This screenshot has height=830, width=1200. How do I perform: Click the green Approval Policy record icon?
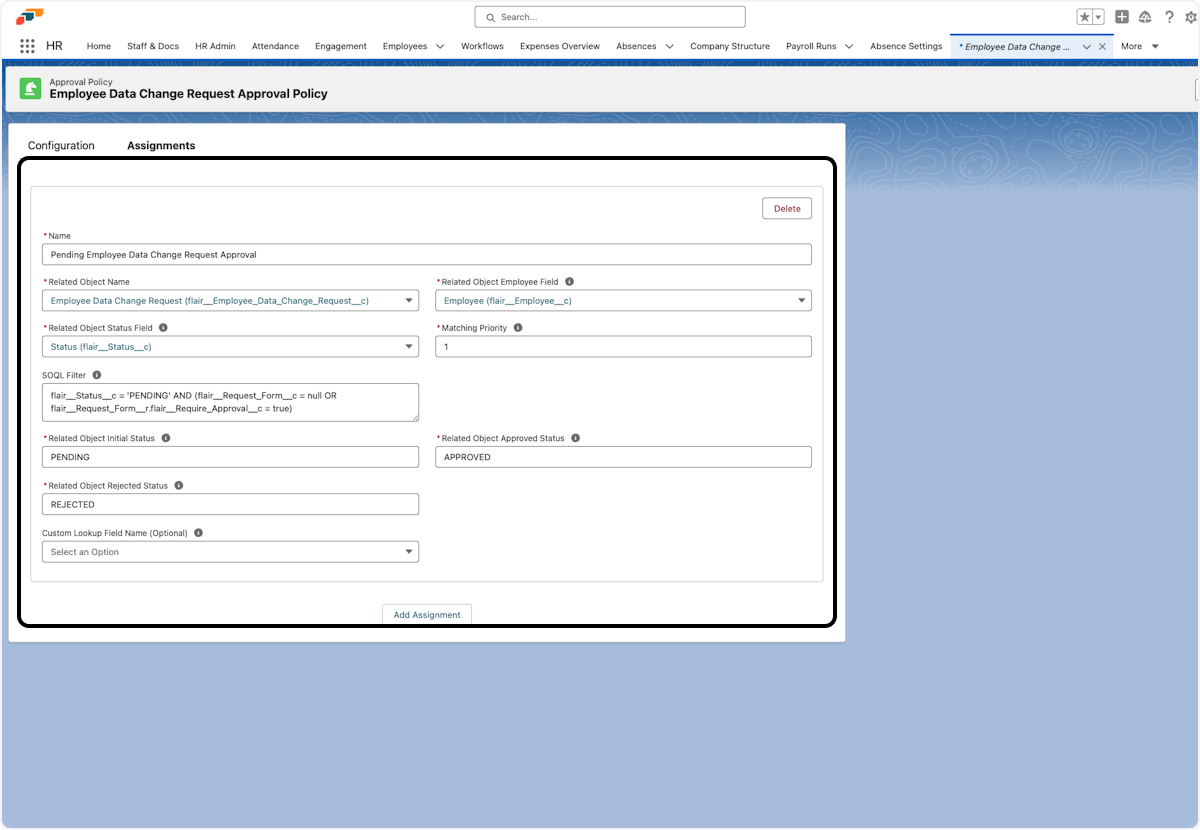tap(30, 89)
